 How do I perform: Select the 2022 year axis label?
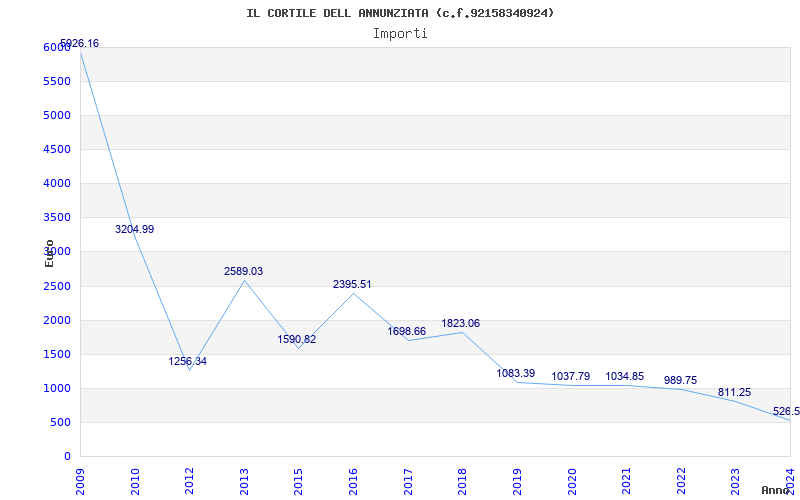click(681, 481)
